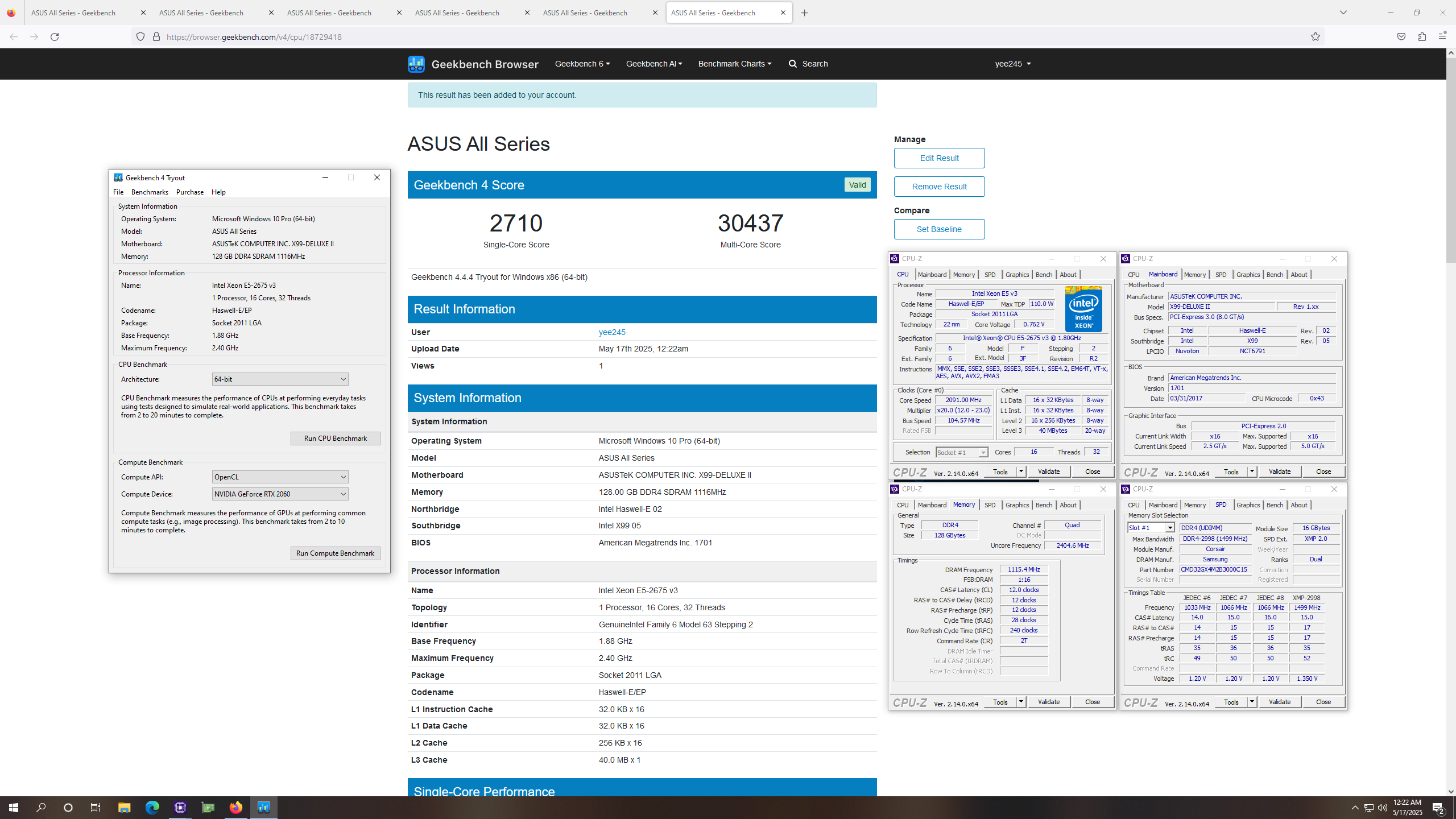Image resolution: width=1456 pixels, height=819 pixels.
Task: Click the Firefox browser back arrow
Action: pos(14,37)
